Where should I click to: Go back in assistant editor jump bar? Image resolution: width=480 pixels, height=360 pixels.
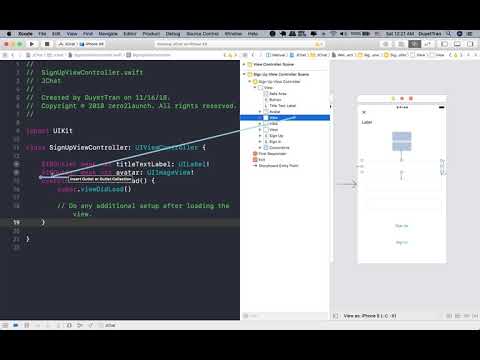(x=253, y=55)
